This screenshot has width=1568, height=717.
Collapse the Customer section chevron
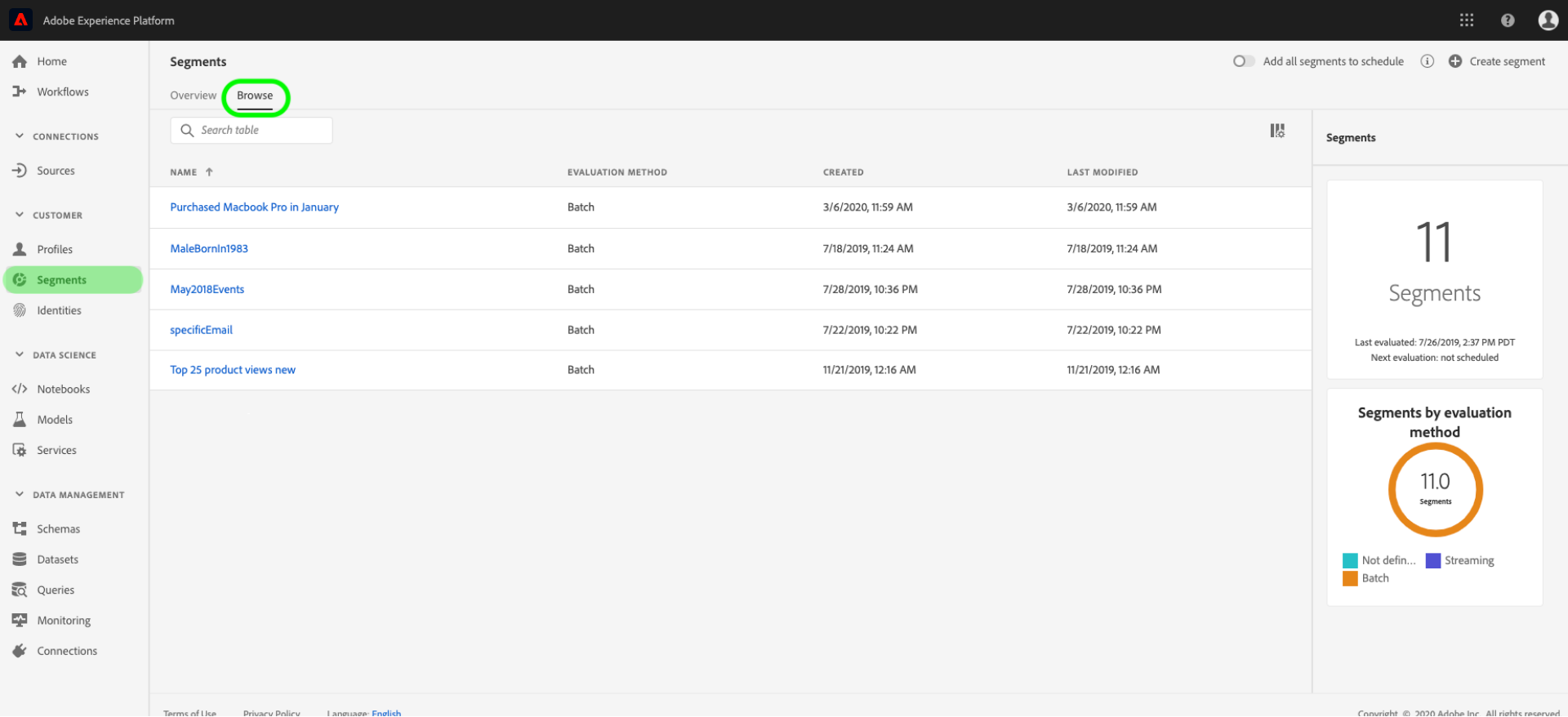(x=20, y=216)
